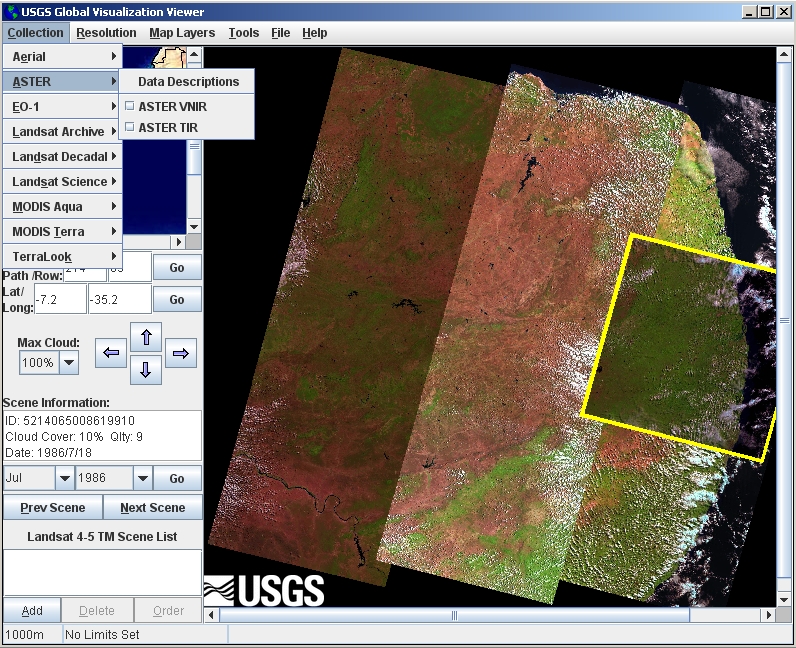Click Go button next to Lat/Long
Image resolution: width=796 pixels, height=648 pixels.
[177, 300]
